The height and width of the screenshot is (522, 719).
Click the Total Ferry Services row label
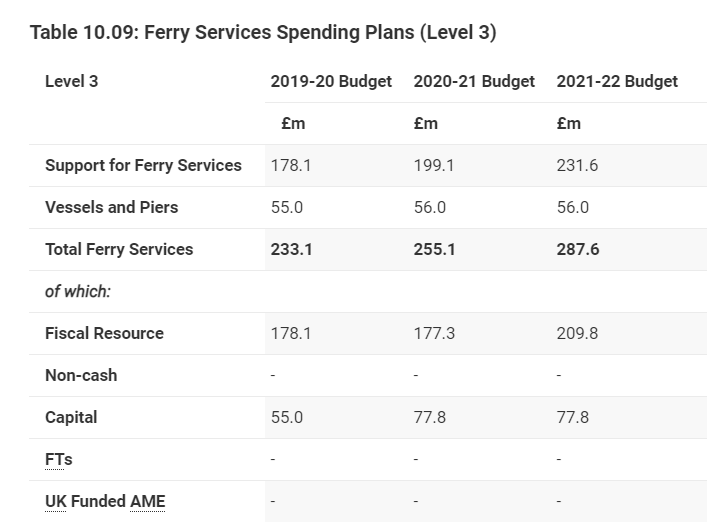point(119,249)
